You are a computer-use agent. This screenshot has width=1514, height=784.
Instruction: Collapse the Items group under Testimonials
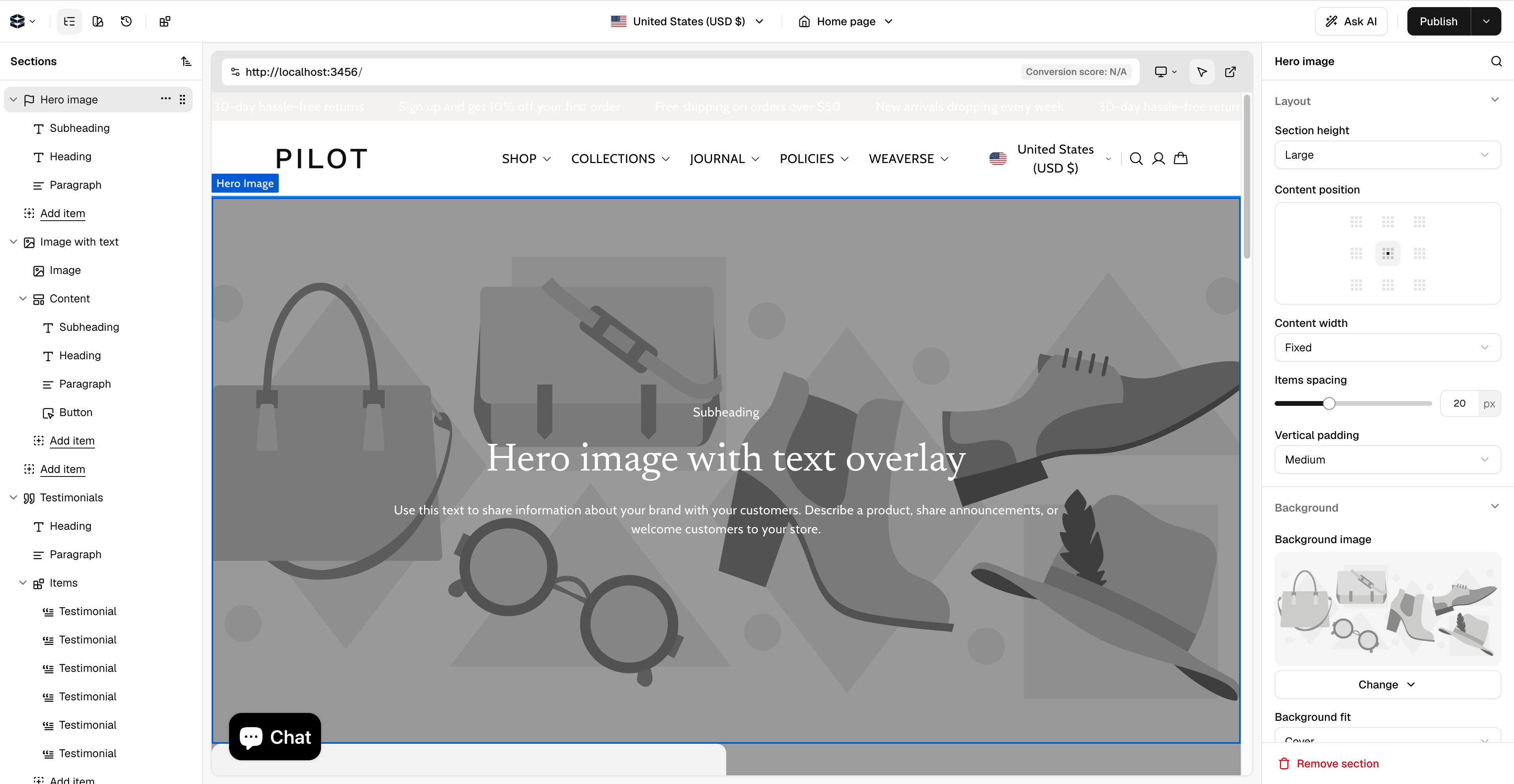23,583
